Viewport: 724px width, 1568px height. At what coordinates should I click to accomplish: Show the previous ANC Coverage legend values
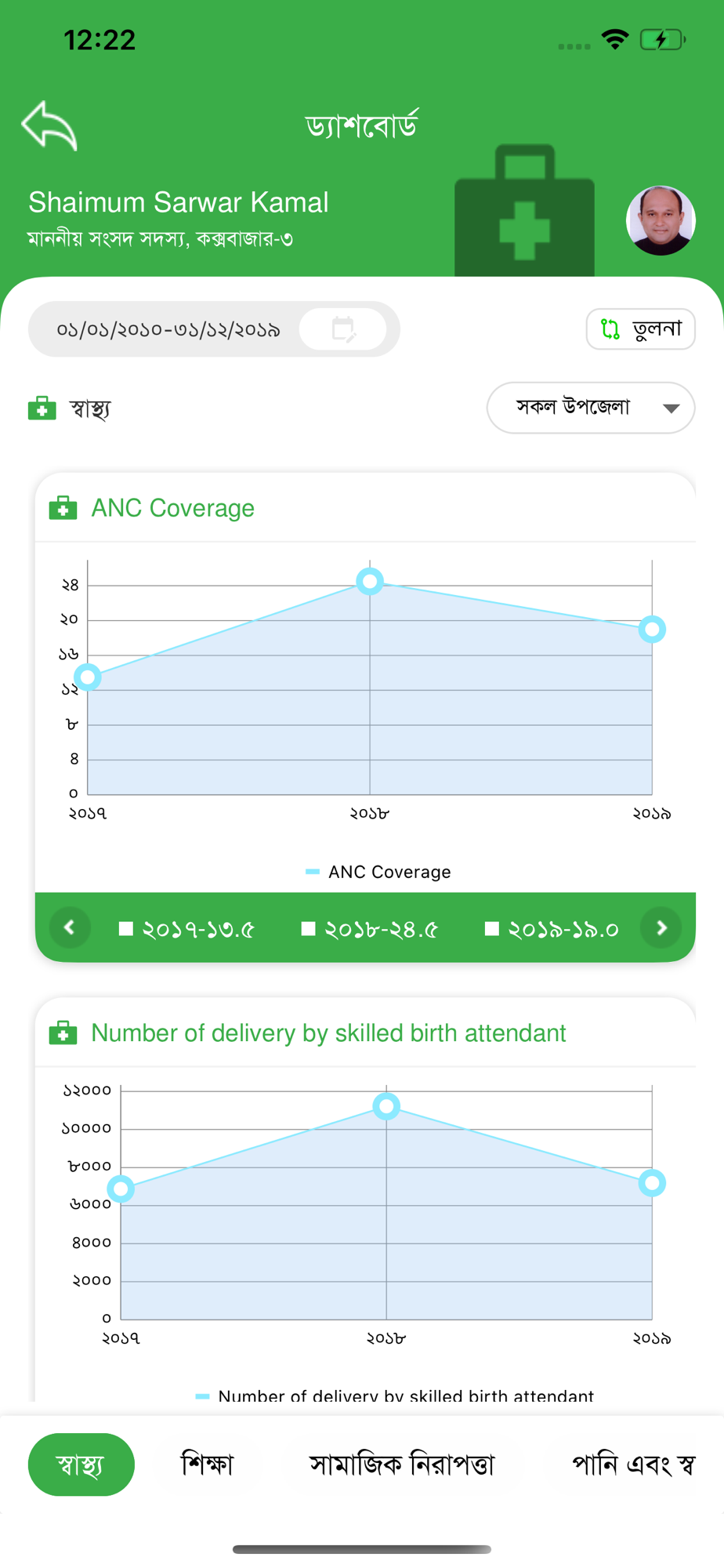pyautogui.click(x=70, y=927)
